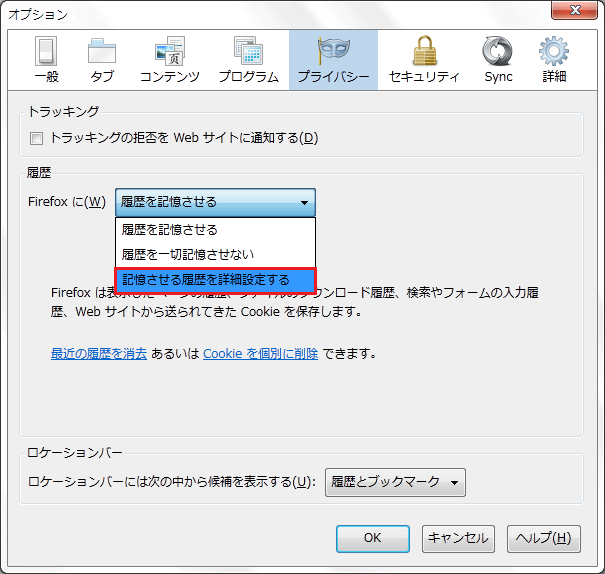Collapse the Firefox 履歴 mode dropdown

pyautogui.click(x=215, y=202)
